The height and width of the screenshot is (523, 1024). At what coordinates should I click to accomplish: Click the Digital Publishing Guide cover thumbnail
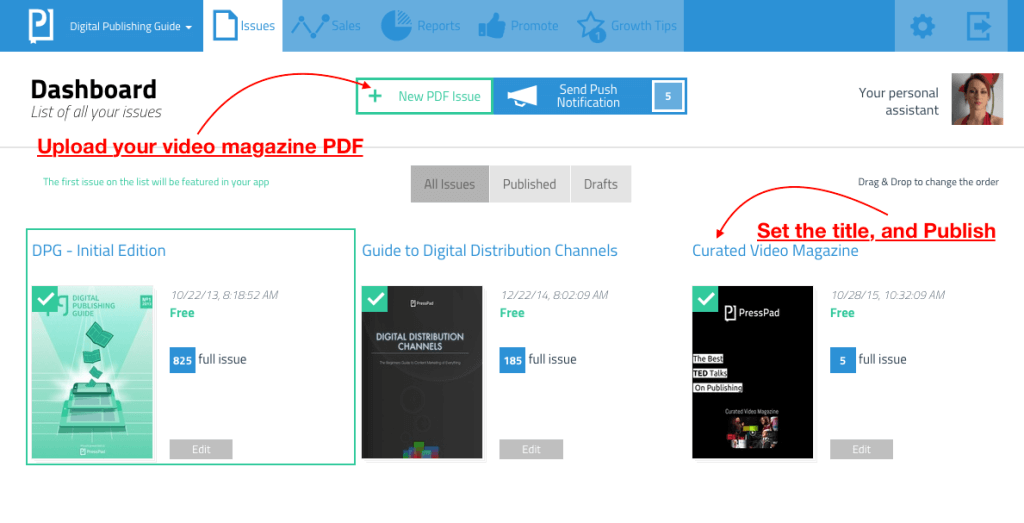[x=92, y=372]
